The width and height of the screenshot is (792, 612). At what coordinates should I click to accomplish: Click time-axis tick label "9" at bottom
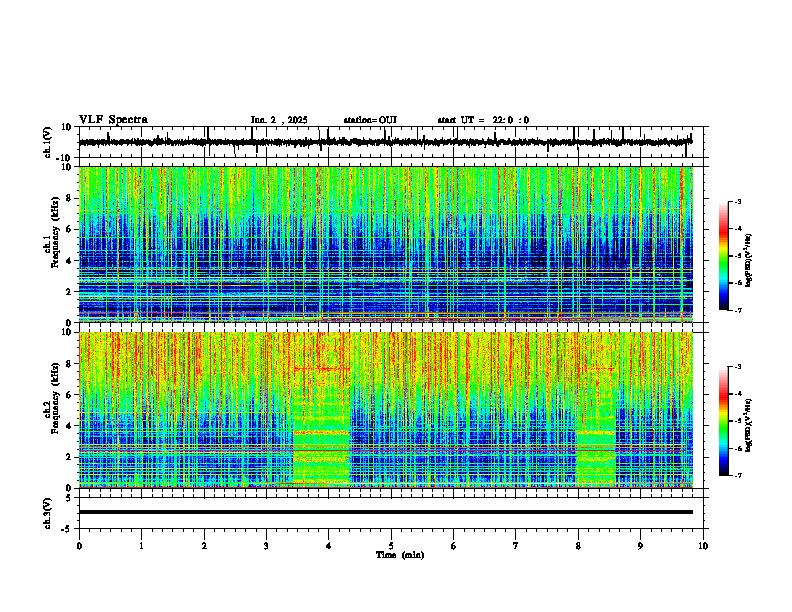(640, 546)
